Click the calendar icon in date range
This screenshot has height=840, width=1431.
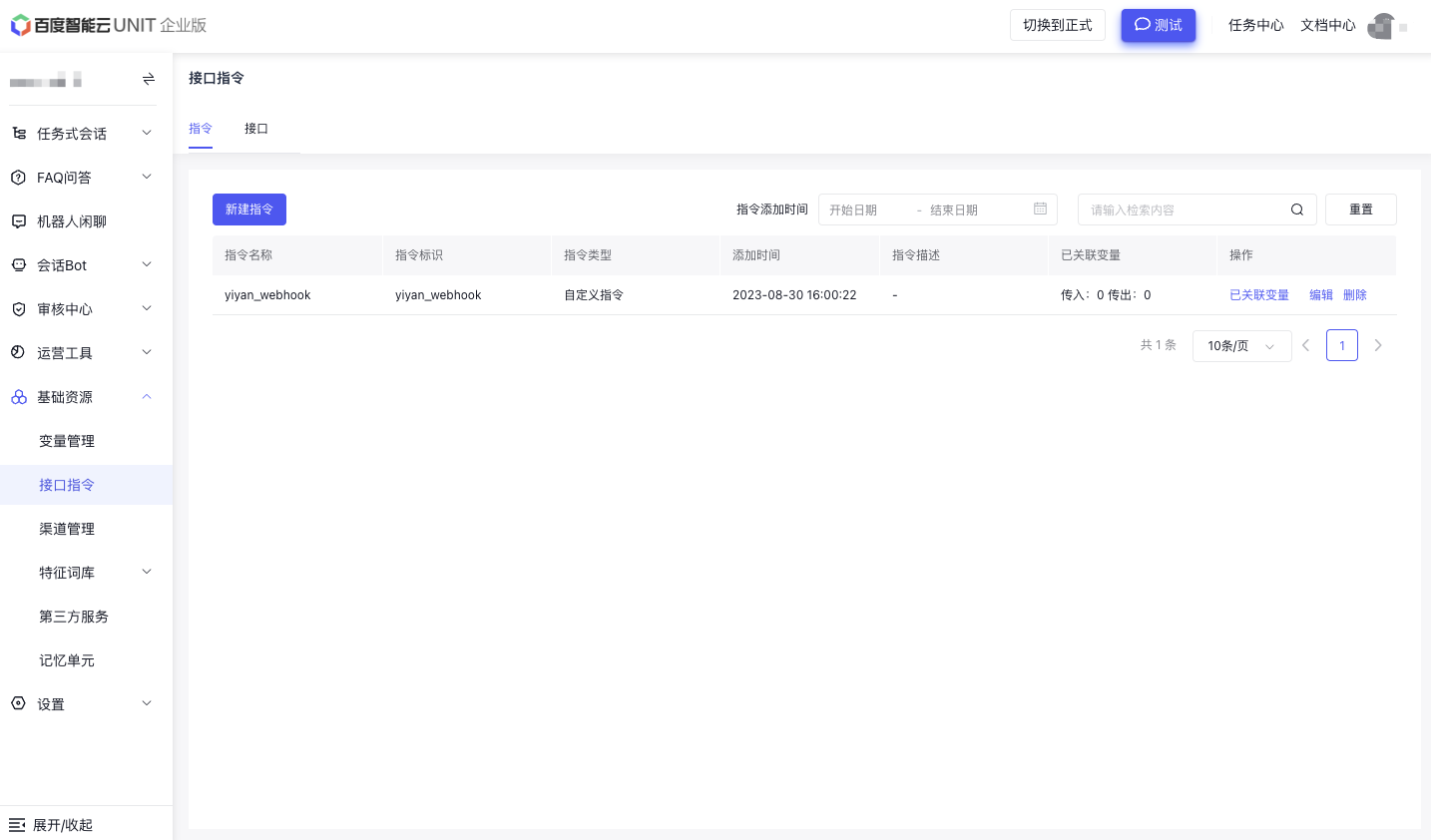tap(1040, 209)
